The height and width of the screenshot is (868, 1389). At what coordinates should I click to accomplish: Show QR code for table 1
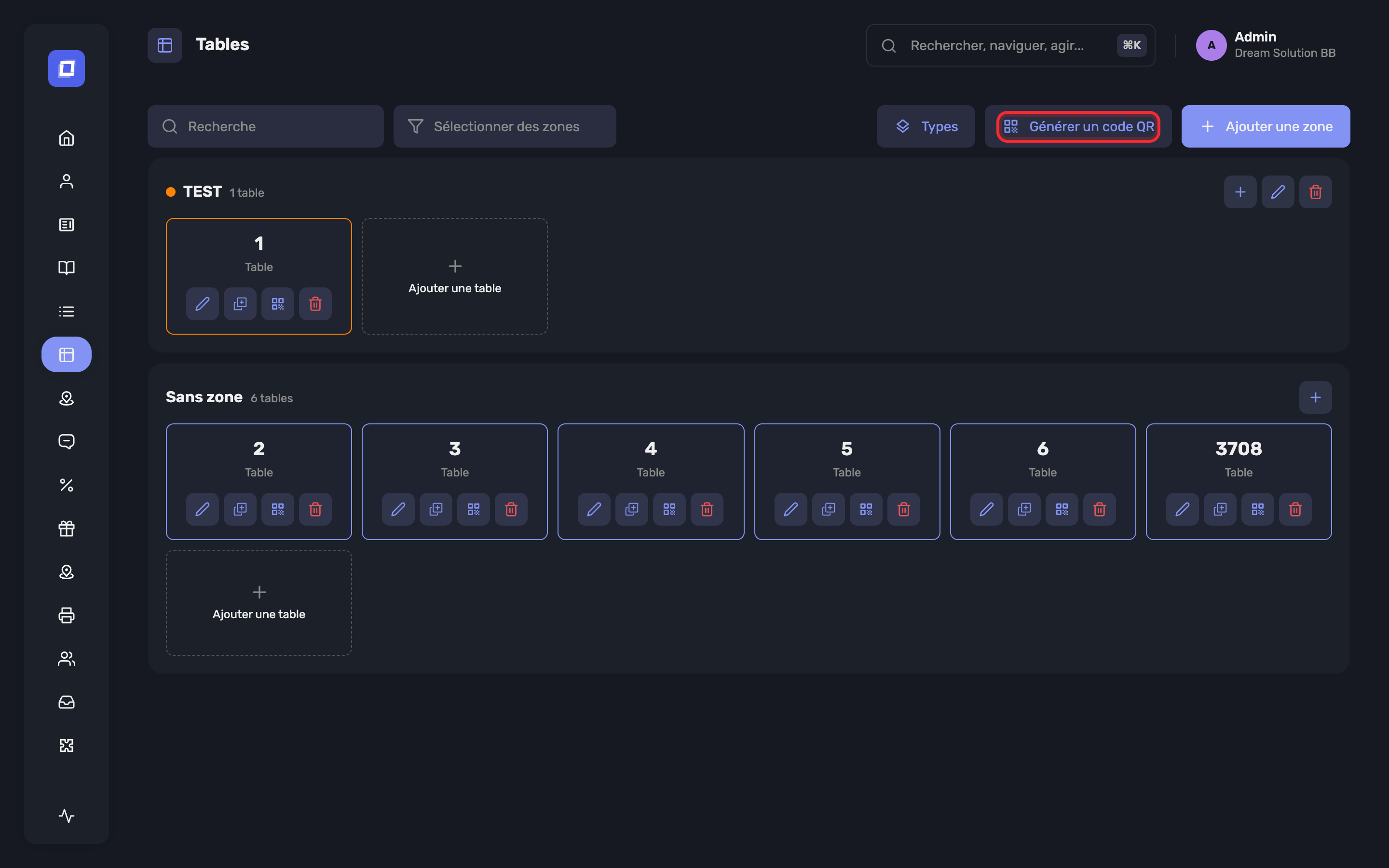[x=278, y=304]
